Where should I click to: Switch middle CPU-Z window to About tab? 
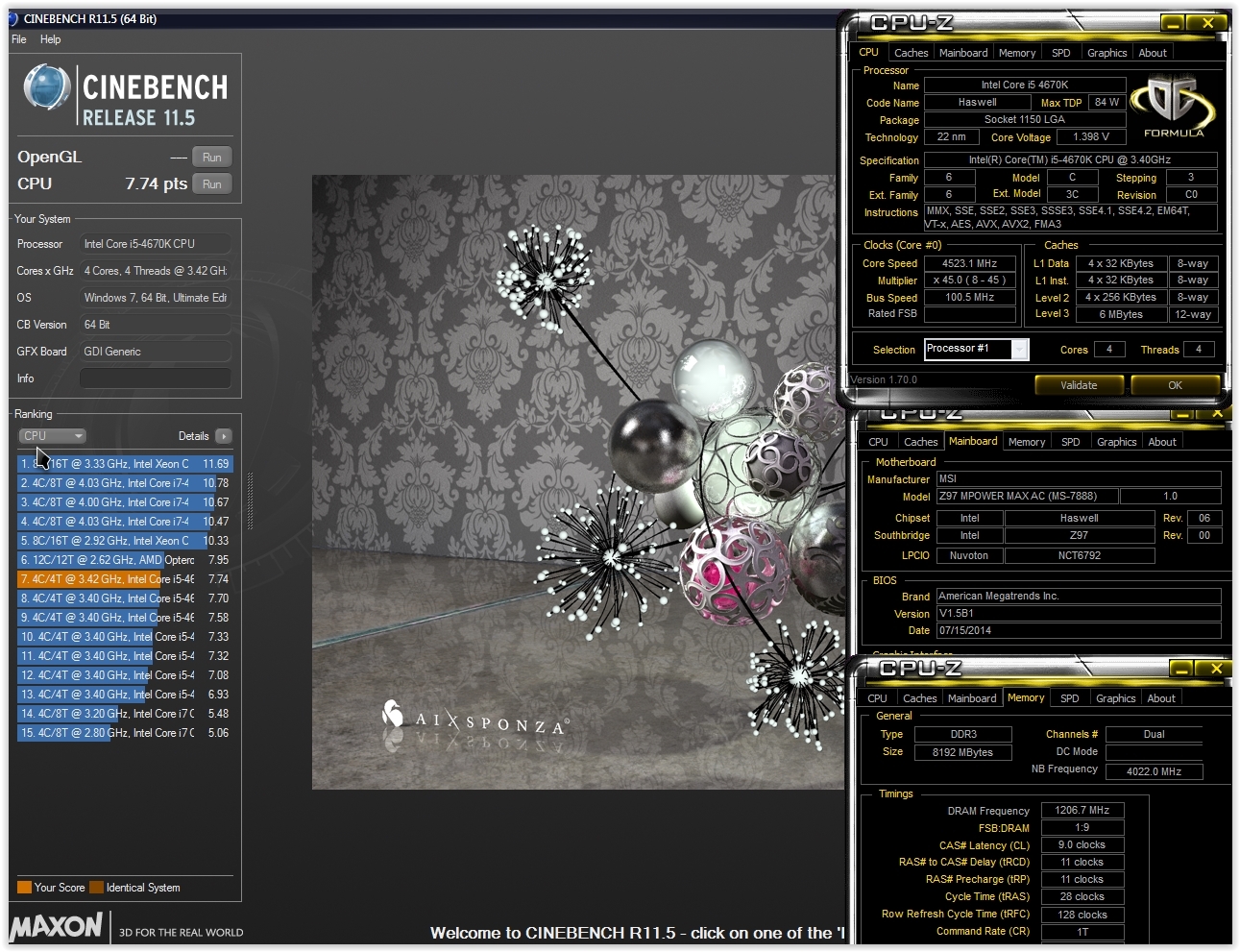click(x=1162, y=442)
